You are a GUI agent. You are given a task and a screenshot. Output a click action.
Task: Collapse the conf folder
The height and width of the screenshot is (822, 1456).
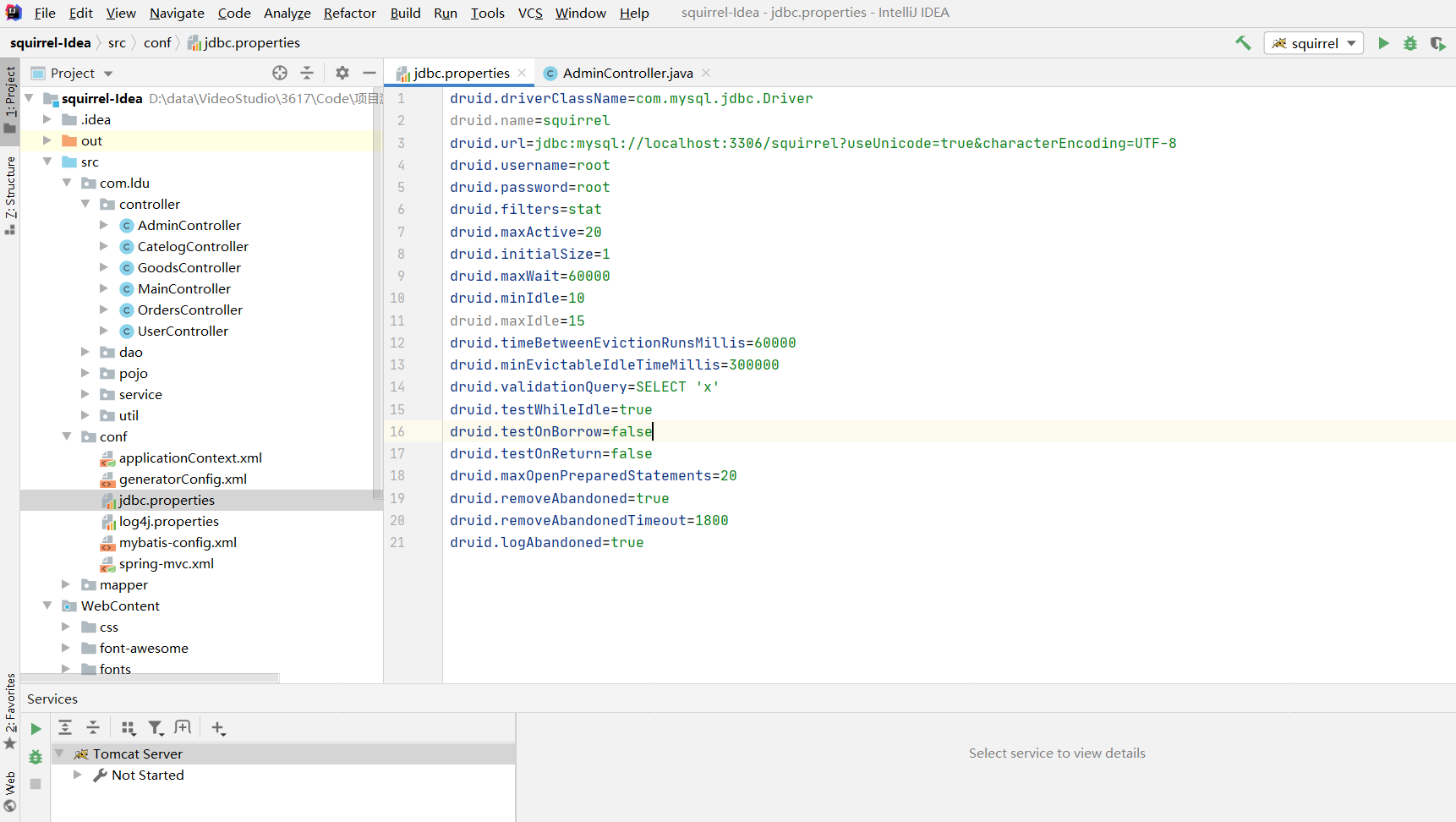tap(66, 436)
